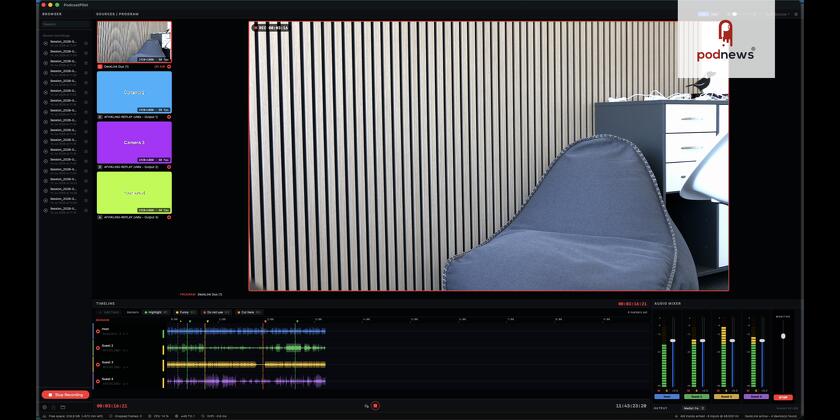Screen dimensions: 840x420
Task: Toggle record arm on Guest 2 track
Action: [98, 348]
